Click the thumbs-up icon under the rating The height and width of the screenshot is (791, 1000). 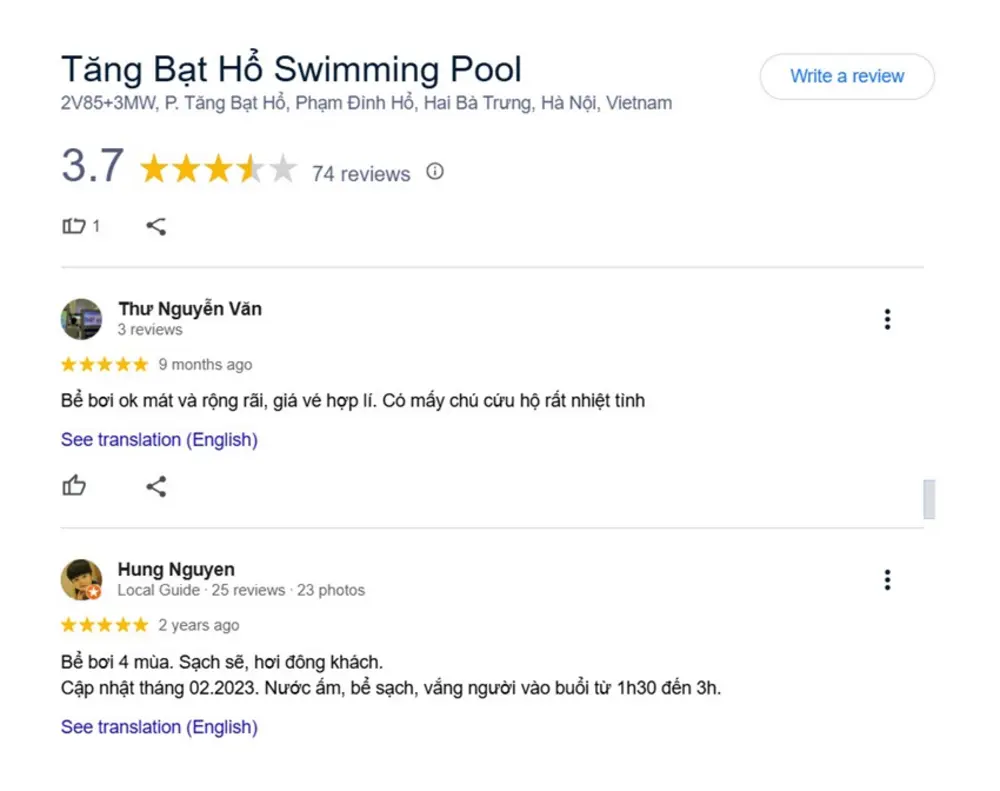tap(74, 226)
